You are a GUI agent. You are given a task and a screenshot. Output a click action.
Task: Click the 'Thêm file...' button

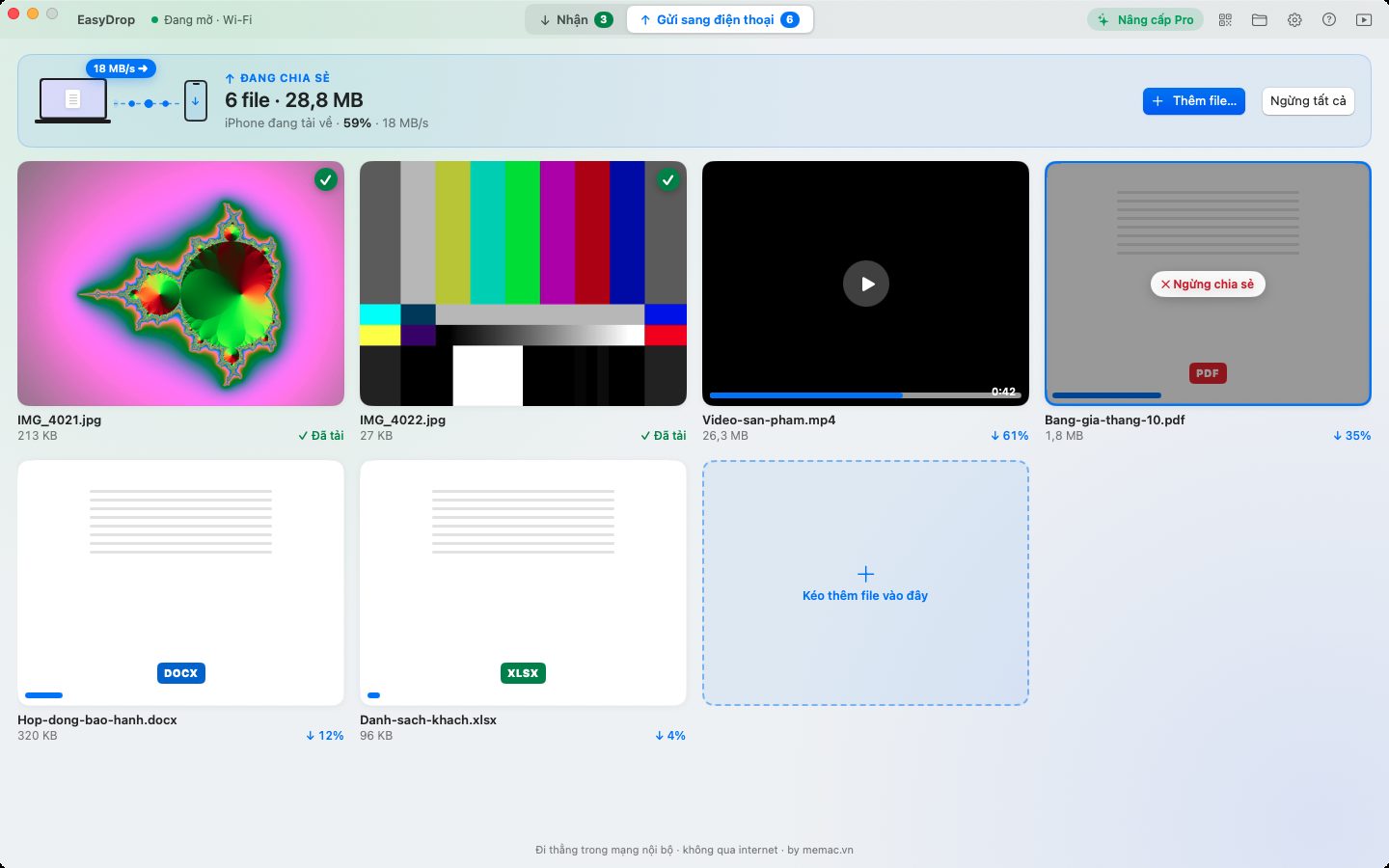coord(1194,100)
